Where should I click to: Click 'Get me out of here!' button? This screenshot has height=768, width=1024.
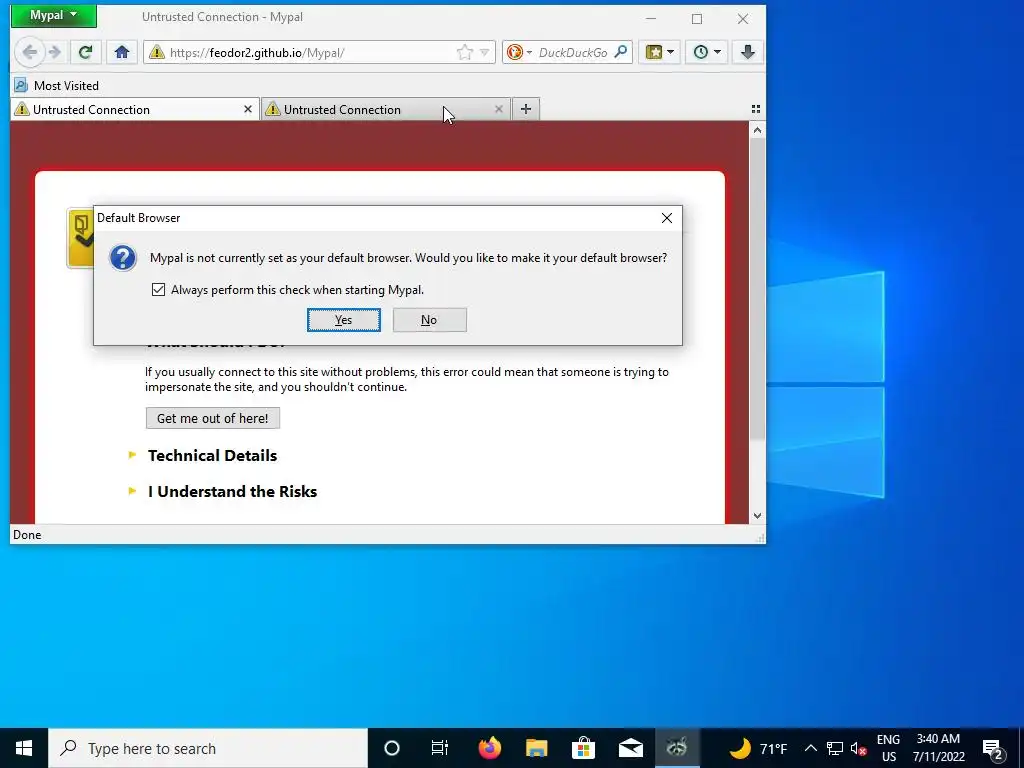coord(213,419)
